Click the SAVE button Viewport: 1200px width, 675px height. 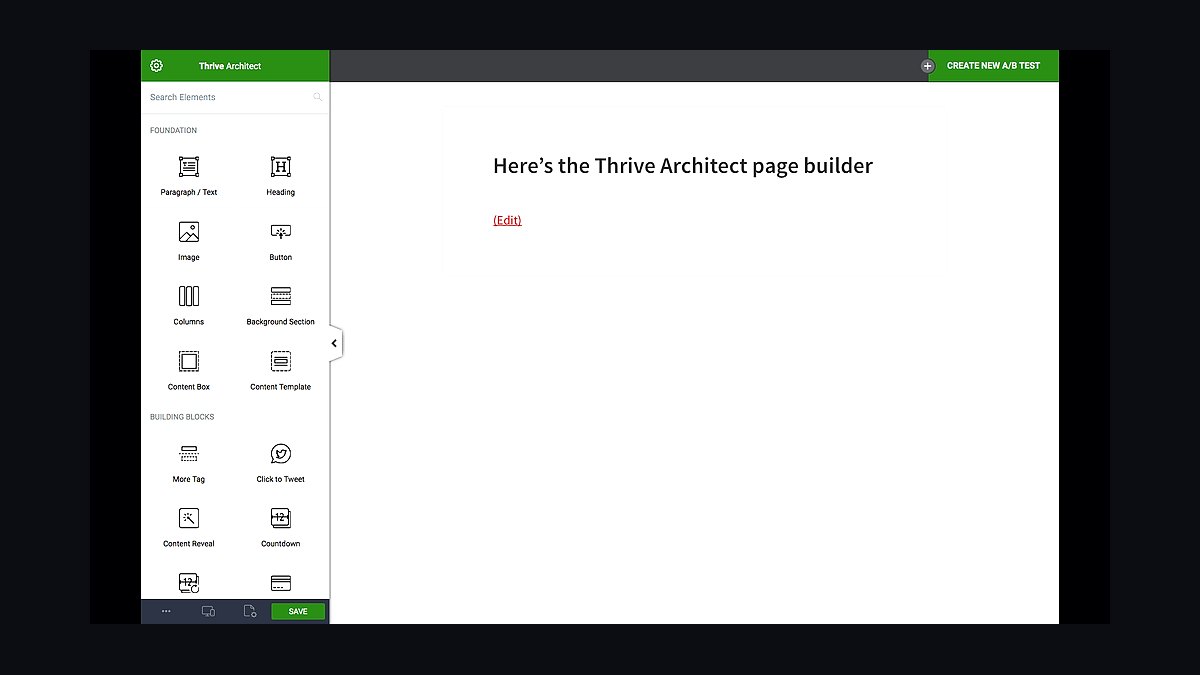[298, 611]
